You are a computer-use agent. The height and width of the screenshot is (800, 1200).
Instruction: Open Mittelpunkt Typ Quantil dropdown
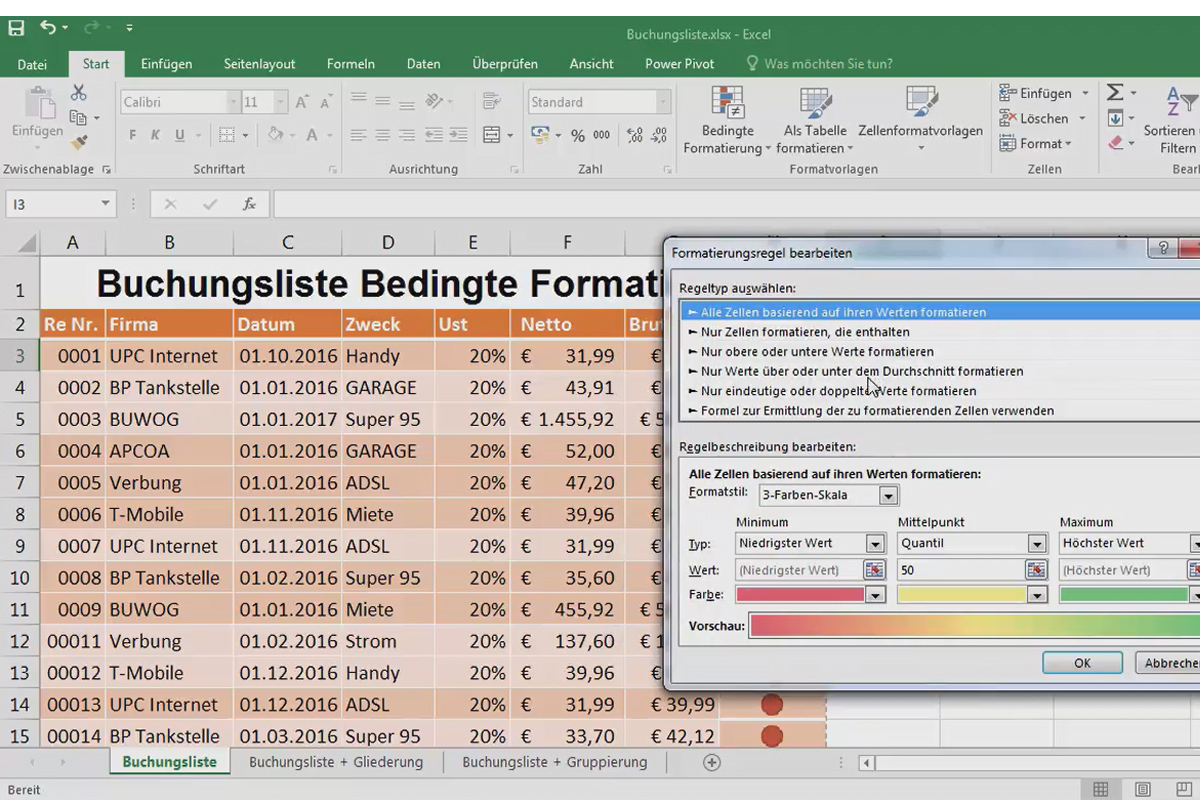[1037, 544]
